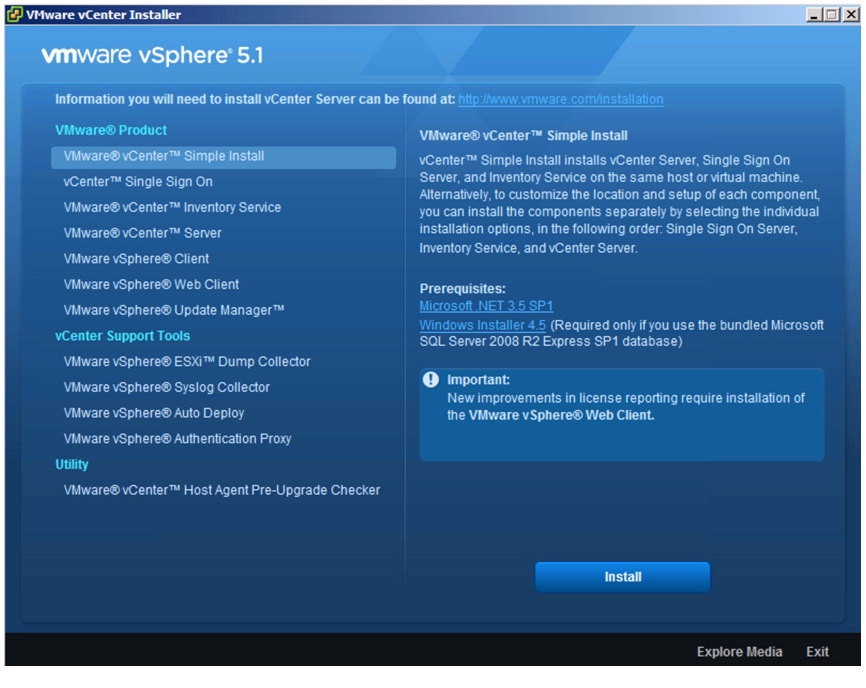Image resolution: width=866 pixels, height=688 pixels.
Task: Choose VMware vSphere Update Manager
Action: (174, 310)
